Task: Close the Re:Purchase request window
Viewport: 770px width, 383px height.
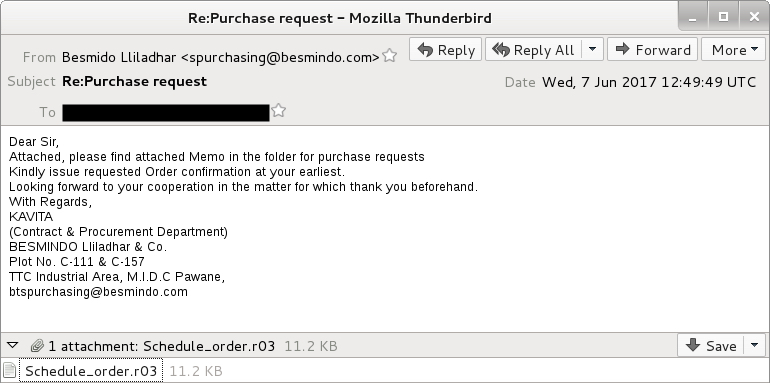Action: (x=754, y=18)
